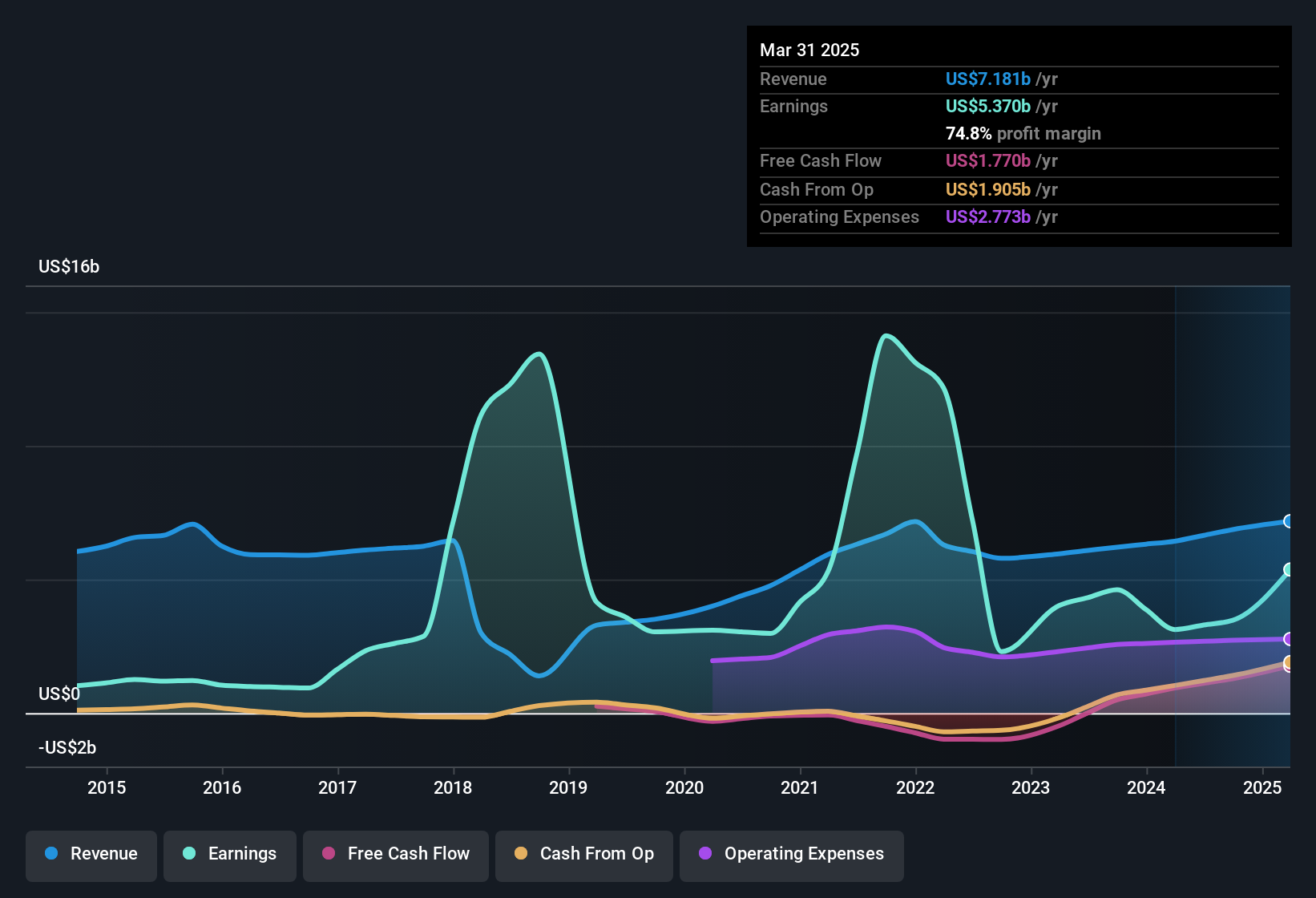Click the 2020 x-axis year label

point(684,787)
